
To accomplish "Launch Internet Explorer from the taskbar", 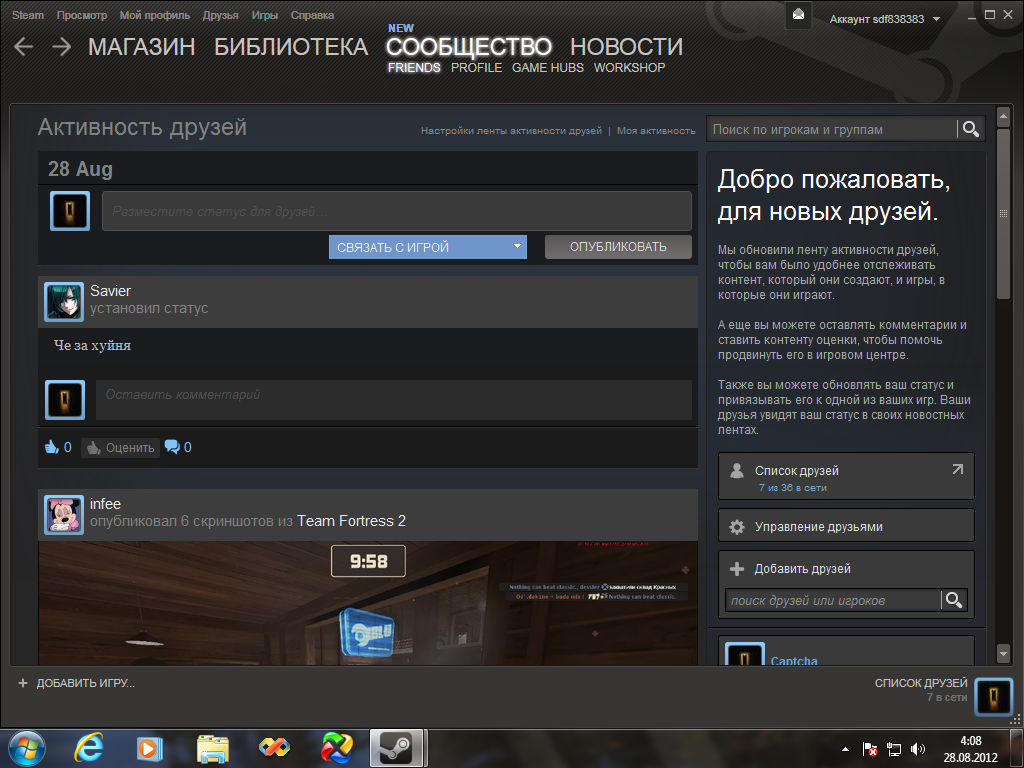I will click(88, 748).
